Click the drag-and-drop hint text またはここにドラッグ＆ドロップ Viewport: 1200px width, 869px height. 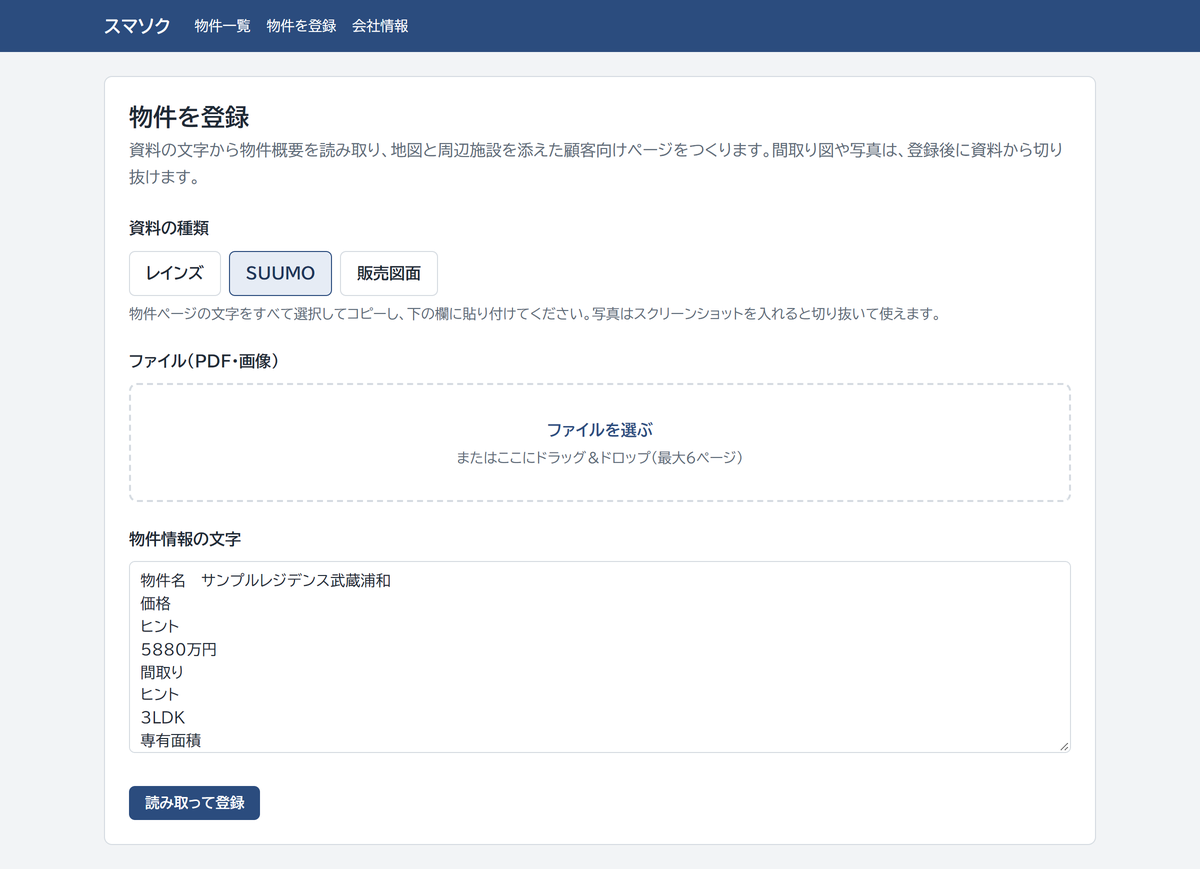coord(600,458)
